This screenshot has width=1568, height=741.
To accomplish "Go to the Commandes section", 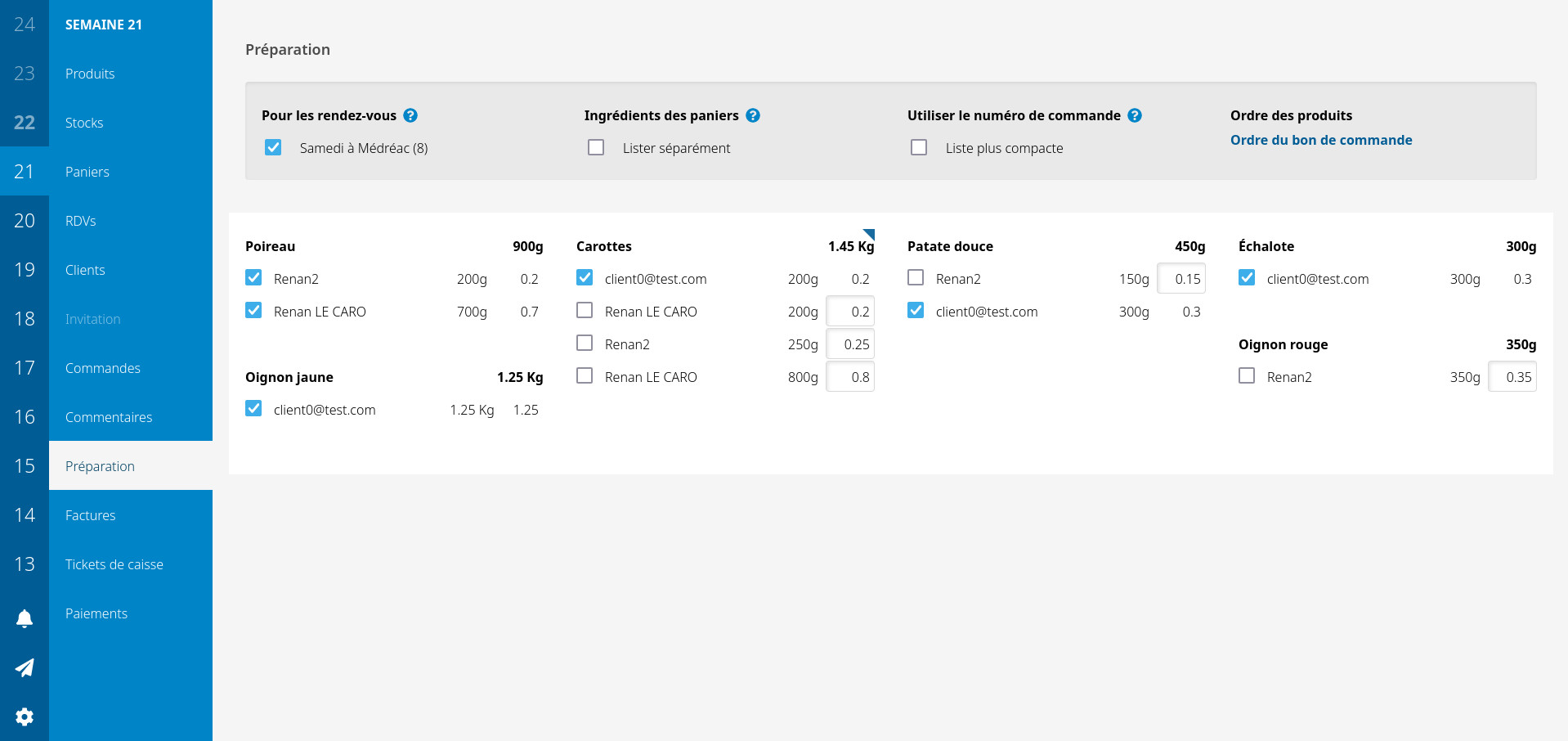I will [x=103, y=368].
